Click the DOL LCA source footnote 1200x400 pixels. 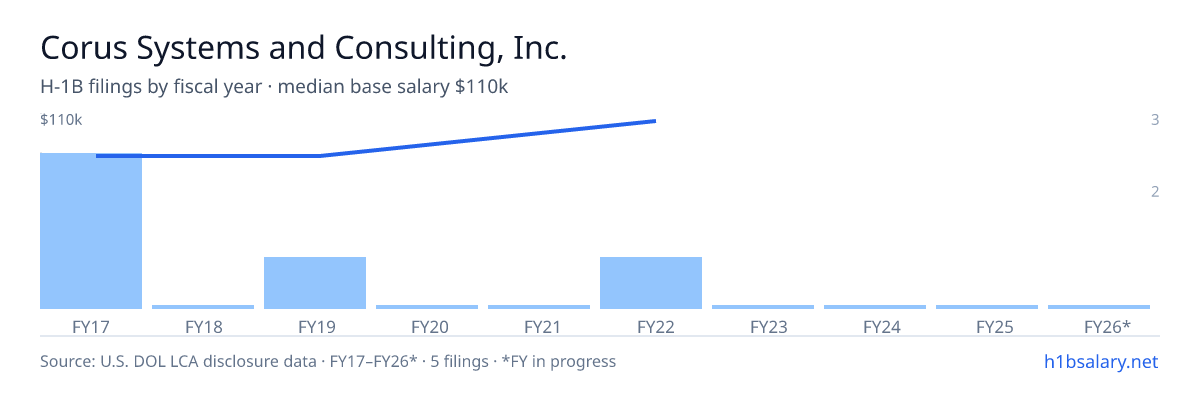click(328, 361)
